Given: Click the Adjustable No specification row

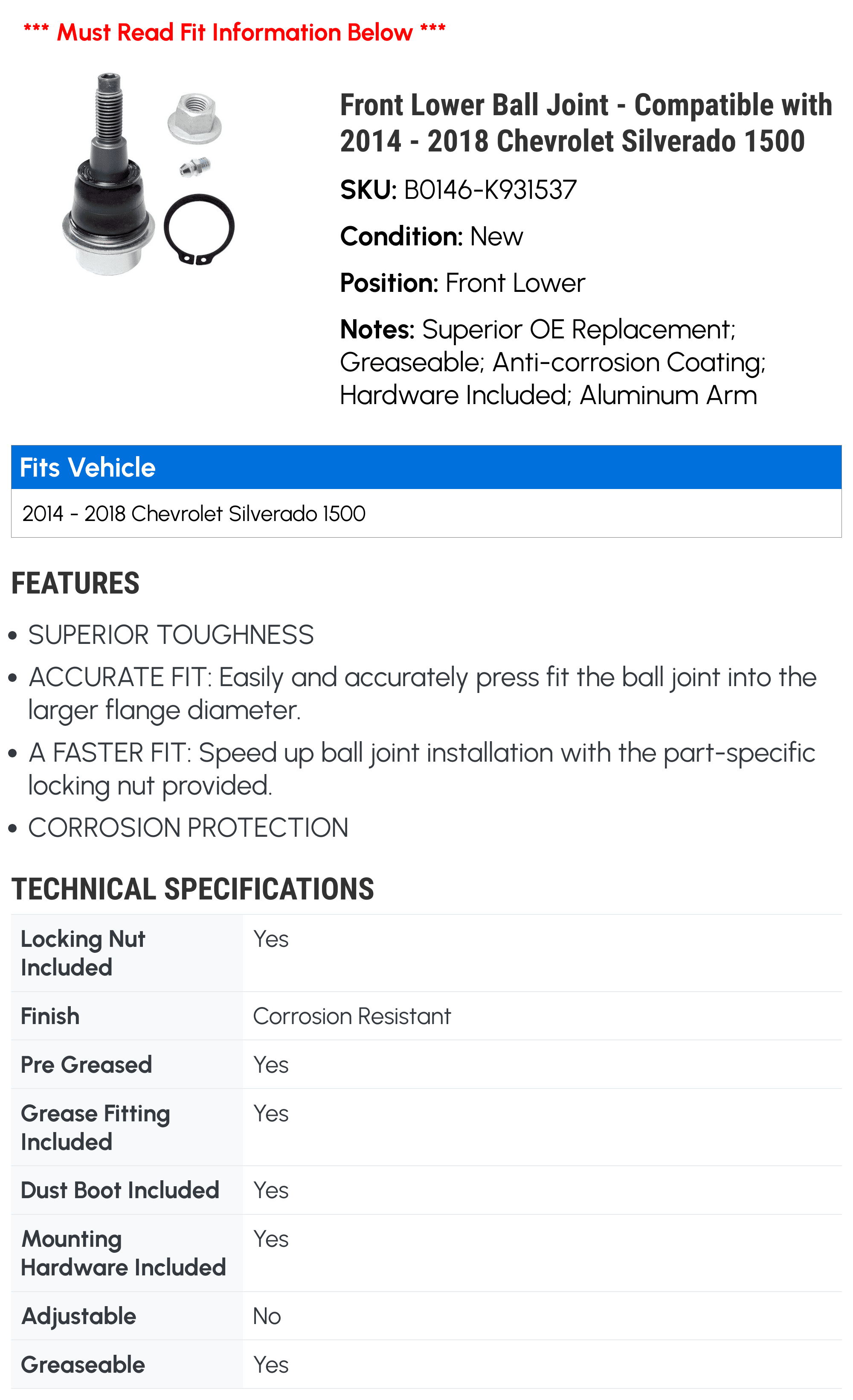Looking at the screenshot, I should (x=426, y=1316).
